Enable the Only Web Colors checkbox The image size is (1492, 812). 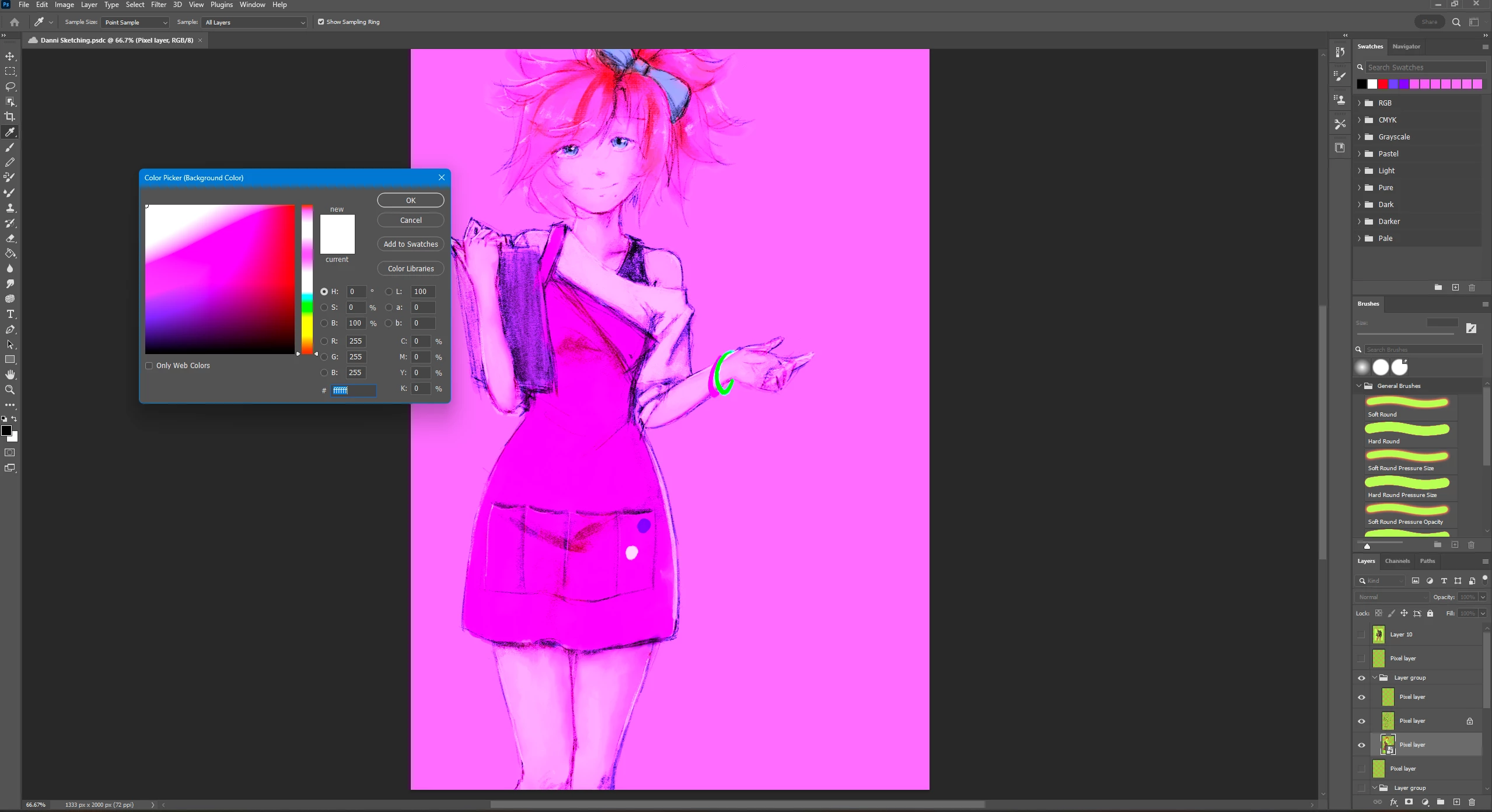pyautogui.click(x=149, y=366)
